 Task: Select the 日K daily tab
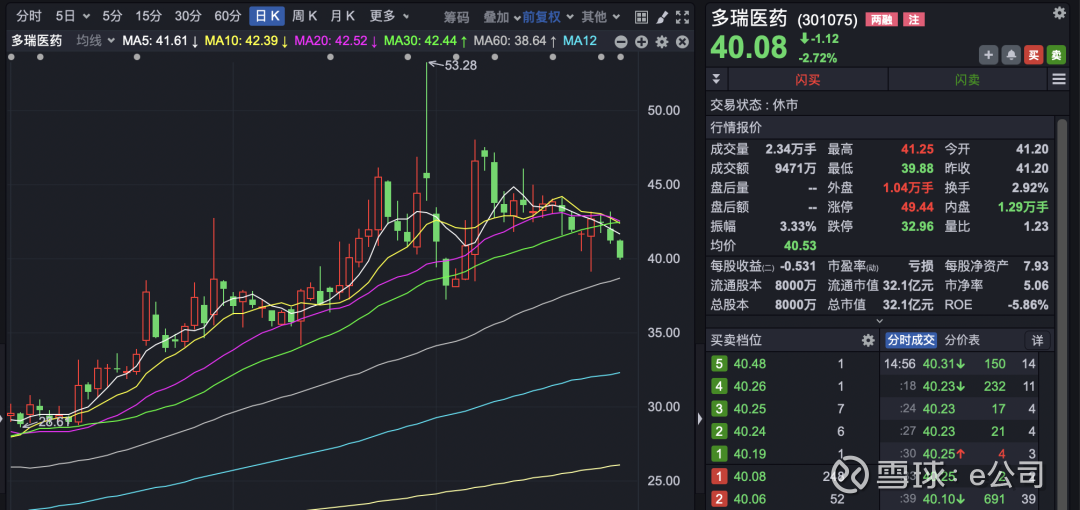(x=267, y=16)
